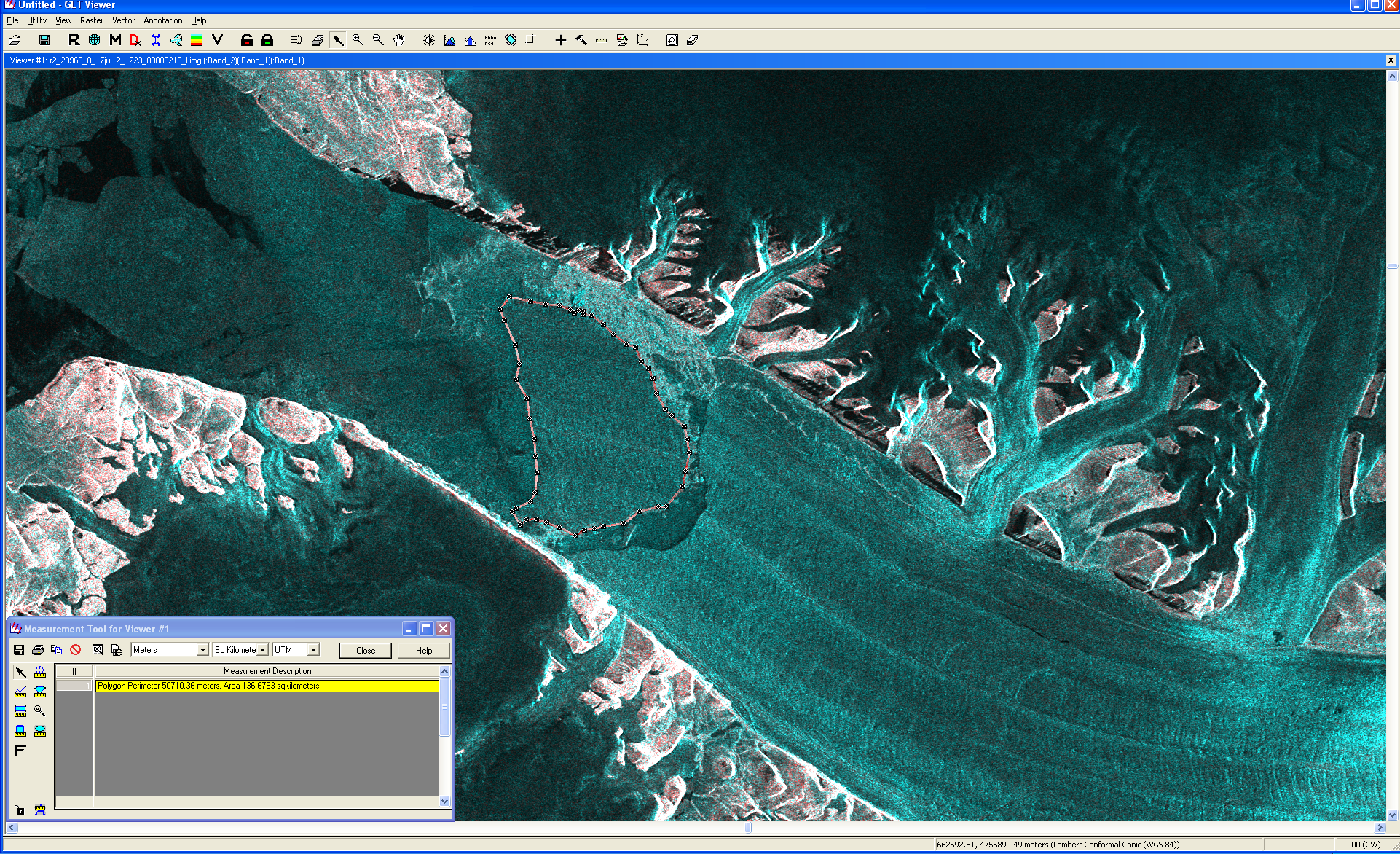
Task: Select the polyline length measure tool
Action: pyautogui.click(x=20, y=692)
